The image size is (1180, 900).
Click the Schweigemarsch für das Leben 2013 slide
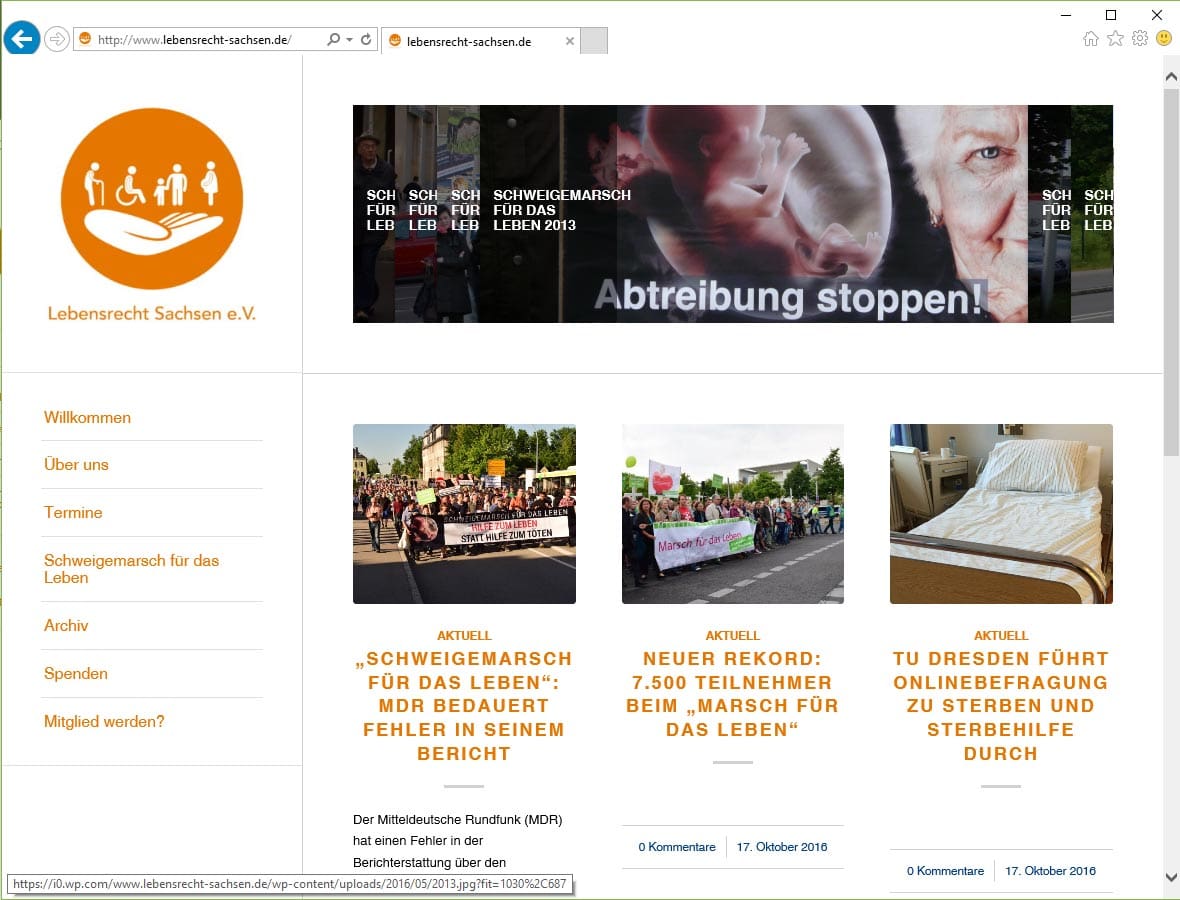coord(560,211)
